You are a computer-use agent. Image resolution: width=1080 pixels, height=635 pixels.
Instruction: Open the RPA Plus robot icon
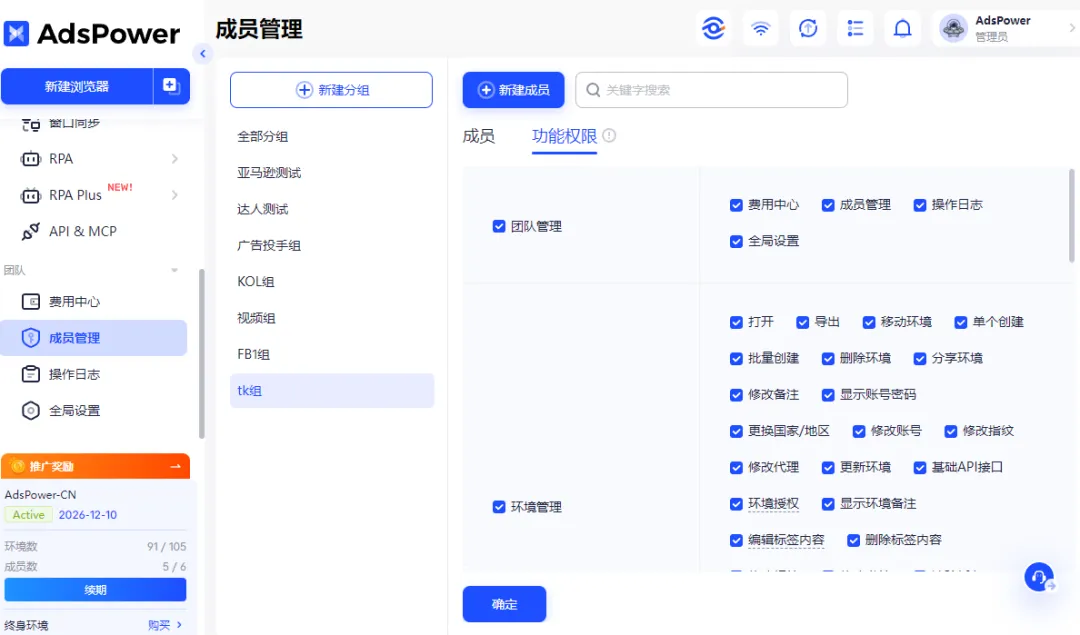click(31, 196)
